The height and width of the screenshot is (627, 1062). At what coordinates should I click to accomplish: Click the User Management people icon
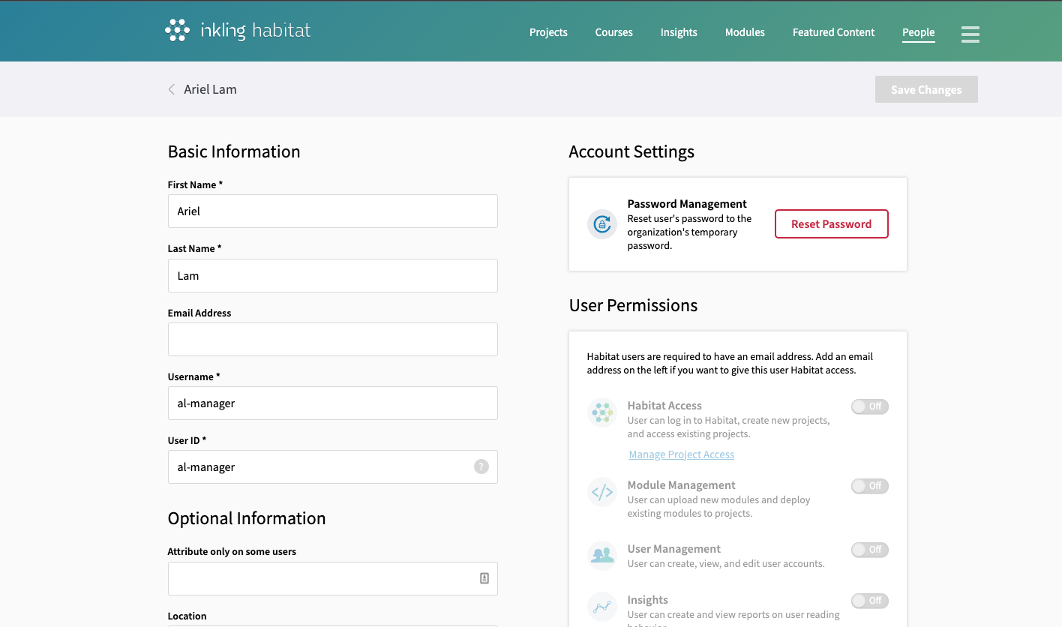tap(602, 555)
